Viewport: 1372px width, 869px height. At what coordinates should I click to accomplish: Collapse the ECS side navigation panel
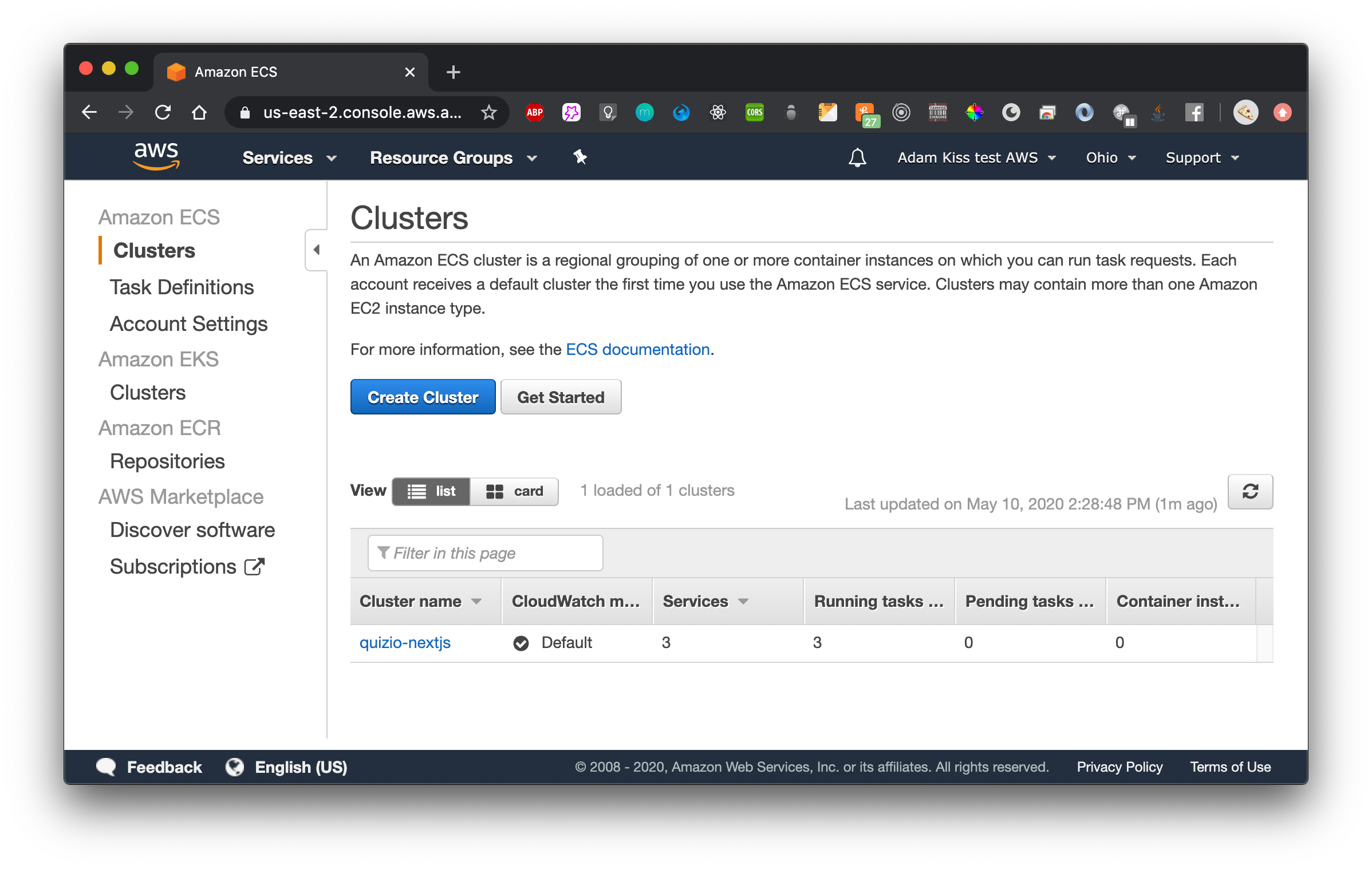coord(316,250)
